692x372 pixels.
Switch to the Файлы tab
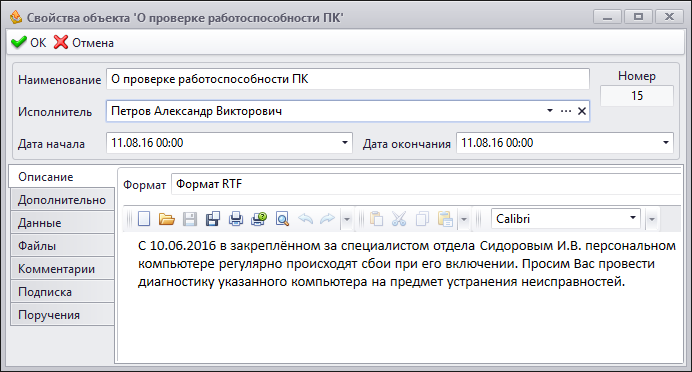point(62,246)
